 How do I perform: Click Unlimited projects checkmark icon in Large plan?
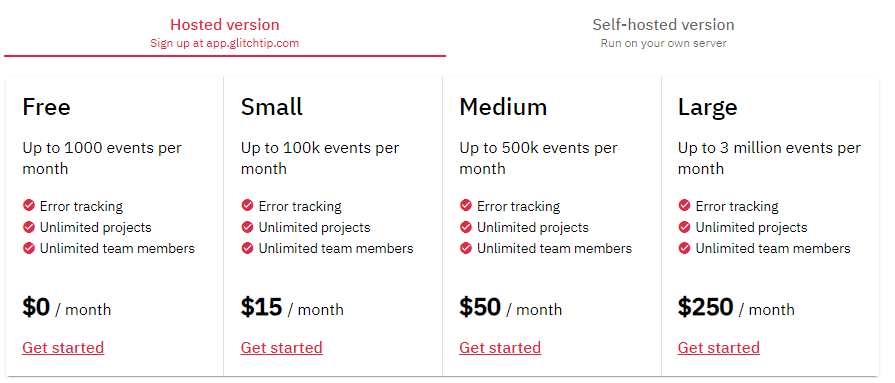[684, 227]
